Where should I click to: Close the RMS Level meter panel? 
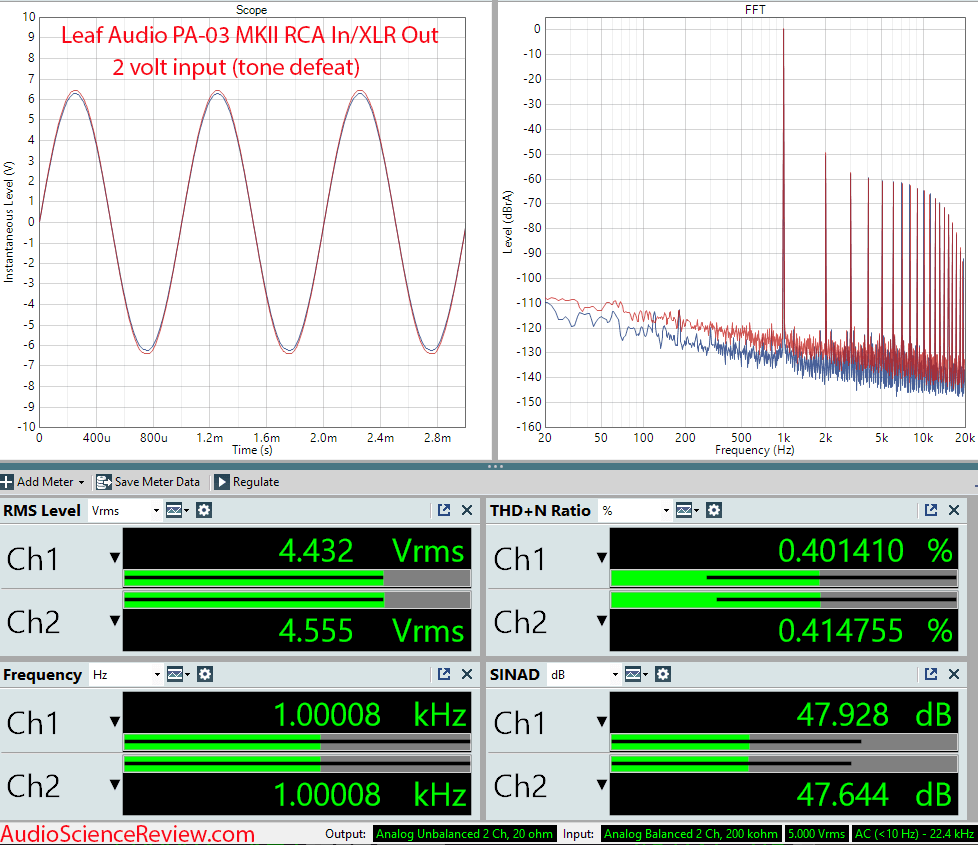click(x=467, y=510)
